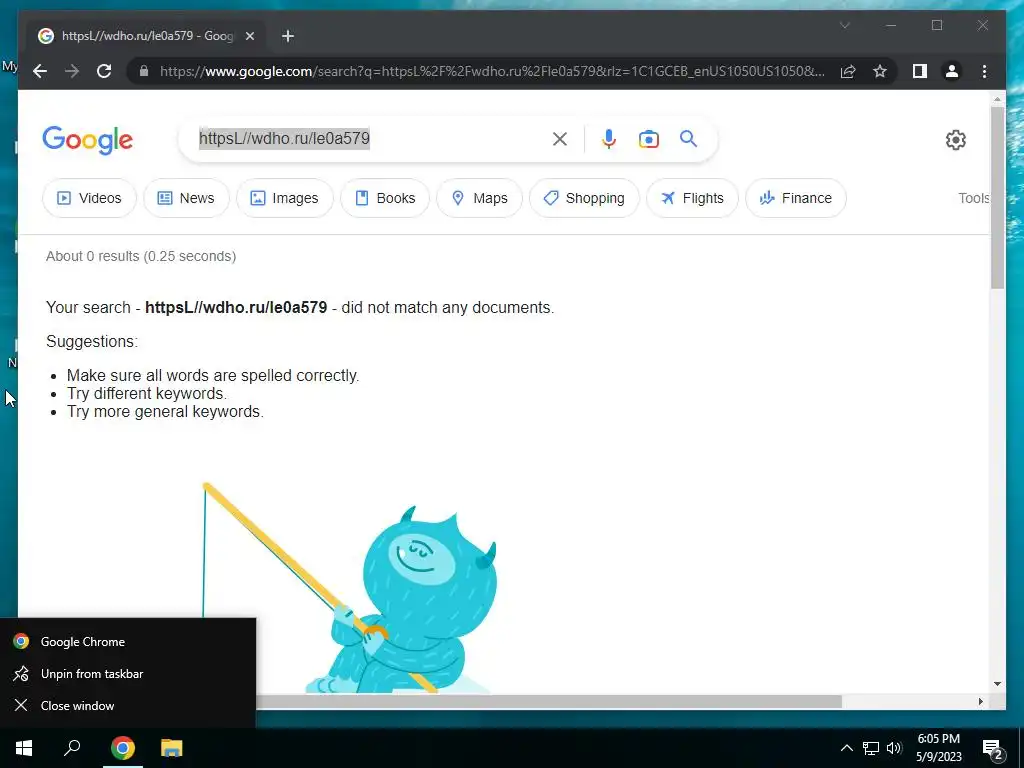Click the browser forward arrow

(72, 71)
